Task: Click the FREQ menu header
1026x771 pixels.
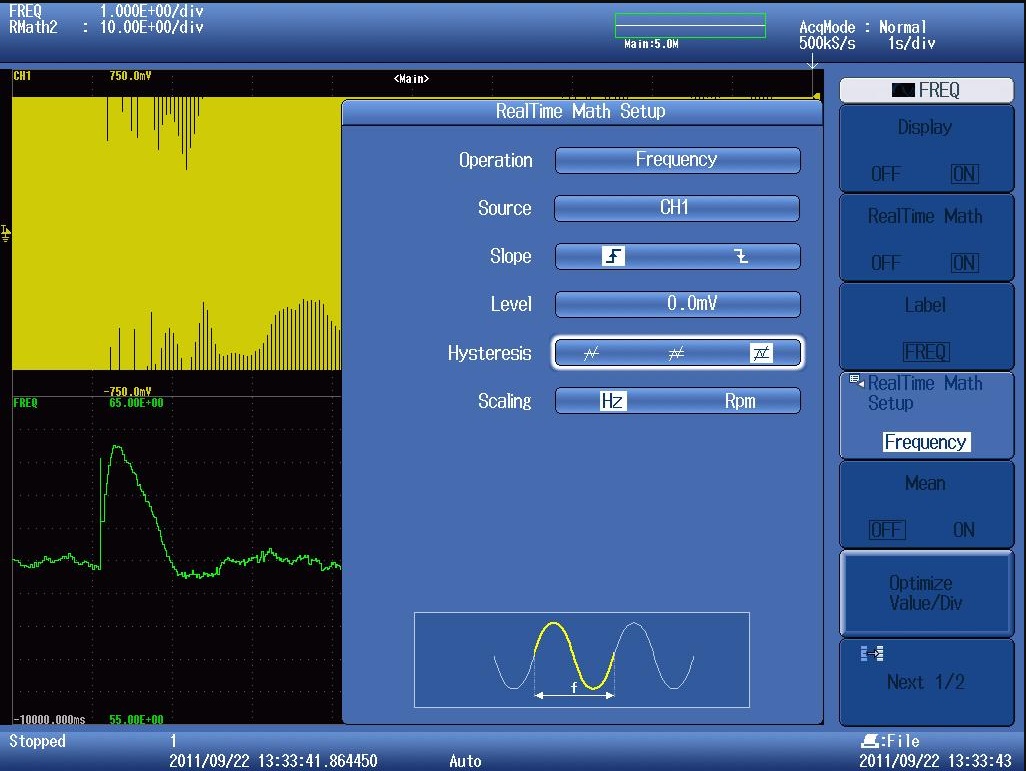Action: point(925,91)
